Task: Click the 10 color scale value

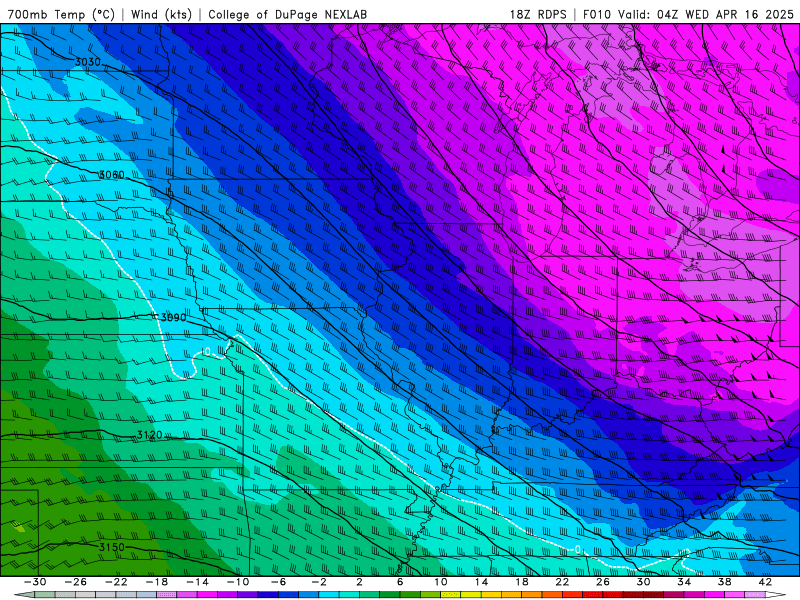Action: tap(441, 582)
